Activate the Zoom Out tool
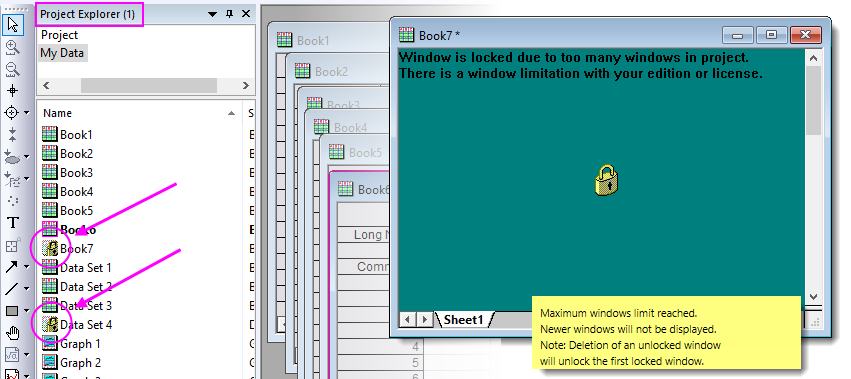851x379 pixels. [x=12, y=70]
